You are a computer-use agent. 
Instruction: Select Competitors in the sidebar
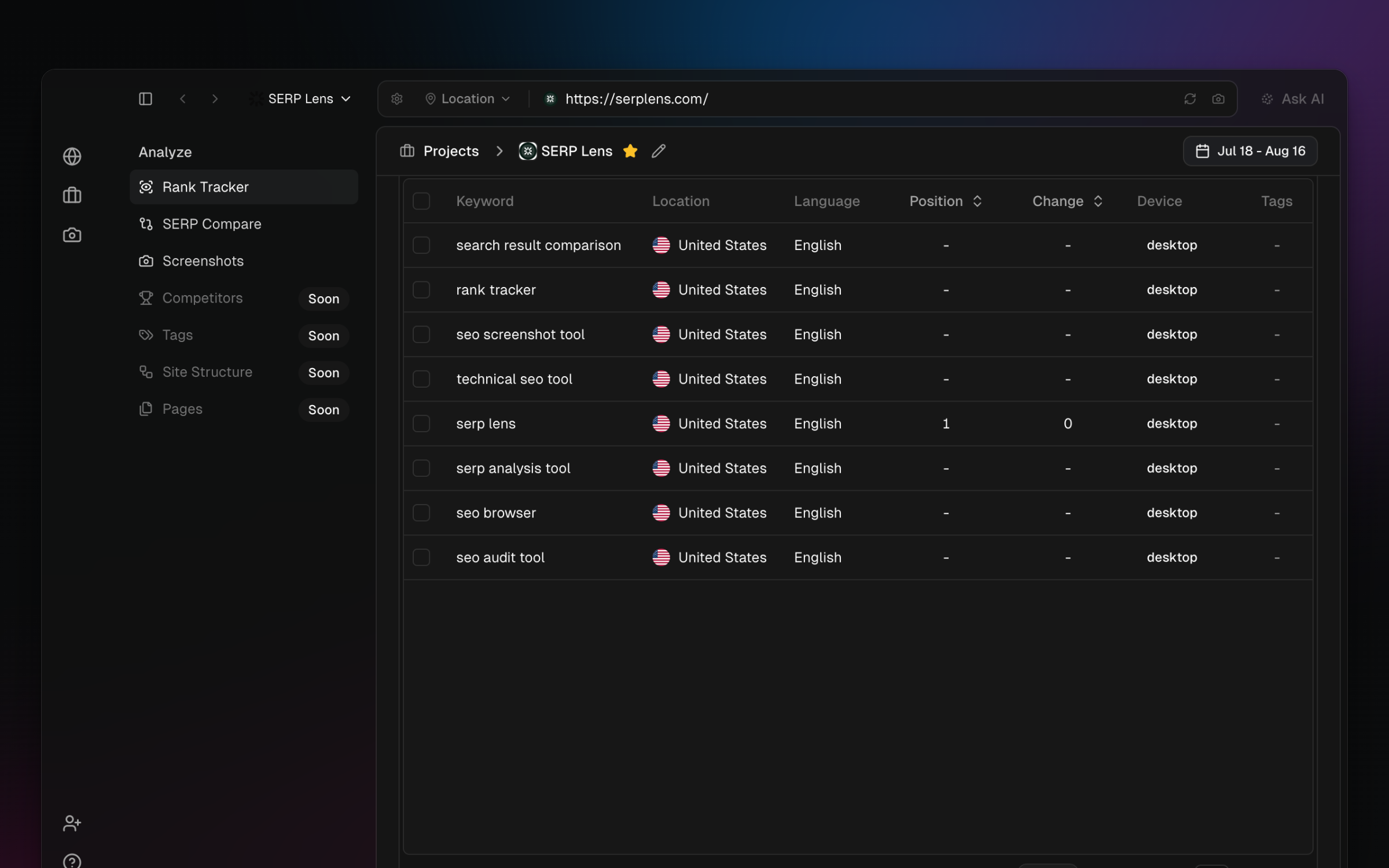point(244,298)
